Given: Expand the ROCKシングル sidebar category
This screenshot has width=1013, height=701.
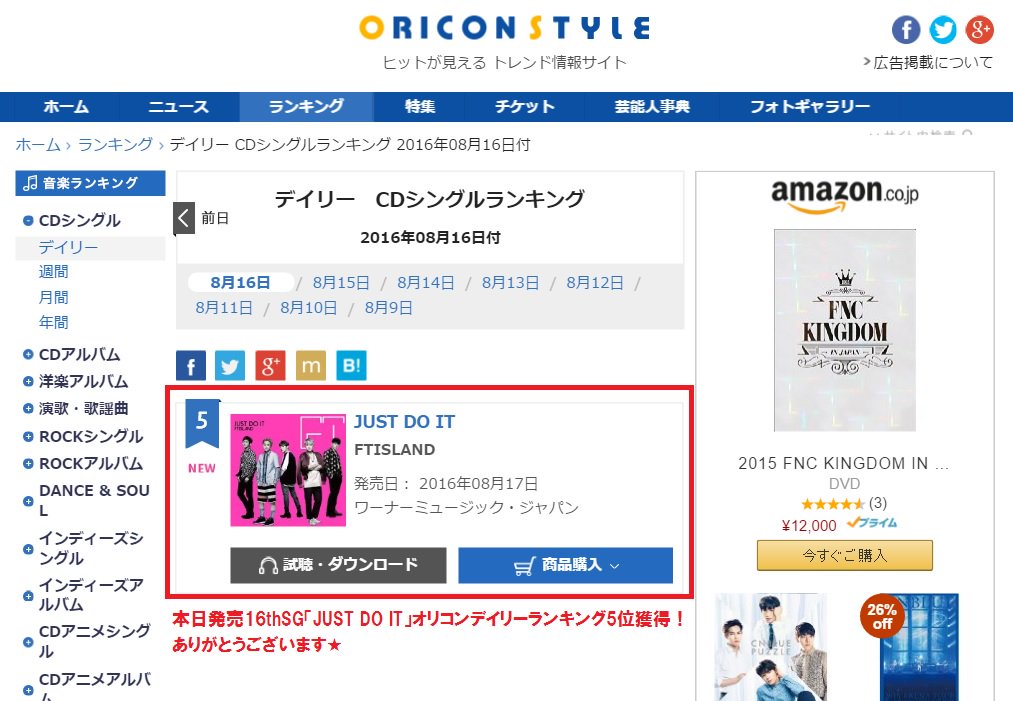Looking at the screenshot, I should click(x=28, y=437).
